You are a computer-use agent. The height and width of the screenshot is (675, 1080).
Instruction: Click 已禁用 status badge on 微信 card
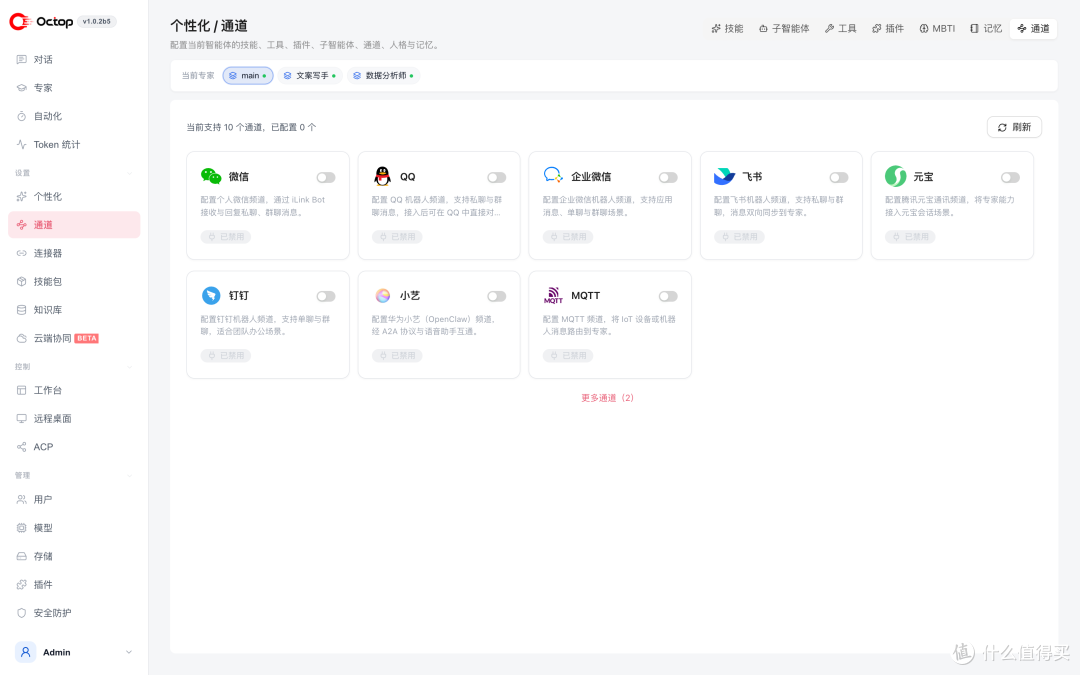226,236
